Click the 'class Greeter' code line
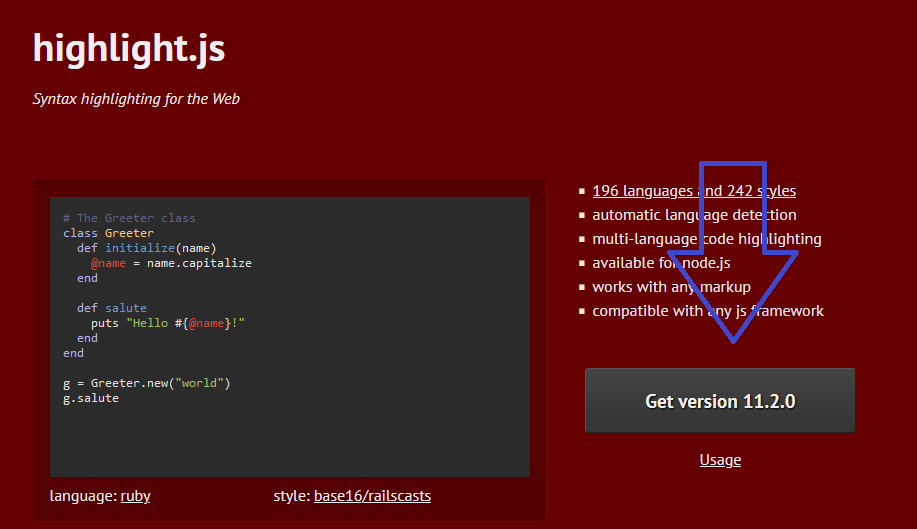 [108, 233]
